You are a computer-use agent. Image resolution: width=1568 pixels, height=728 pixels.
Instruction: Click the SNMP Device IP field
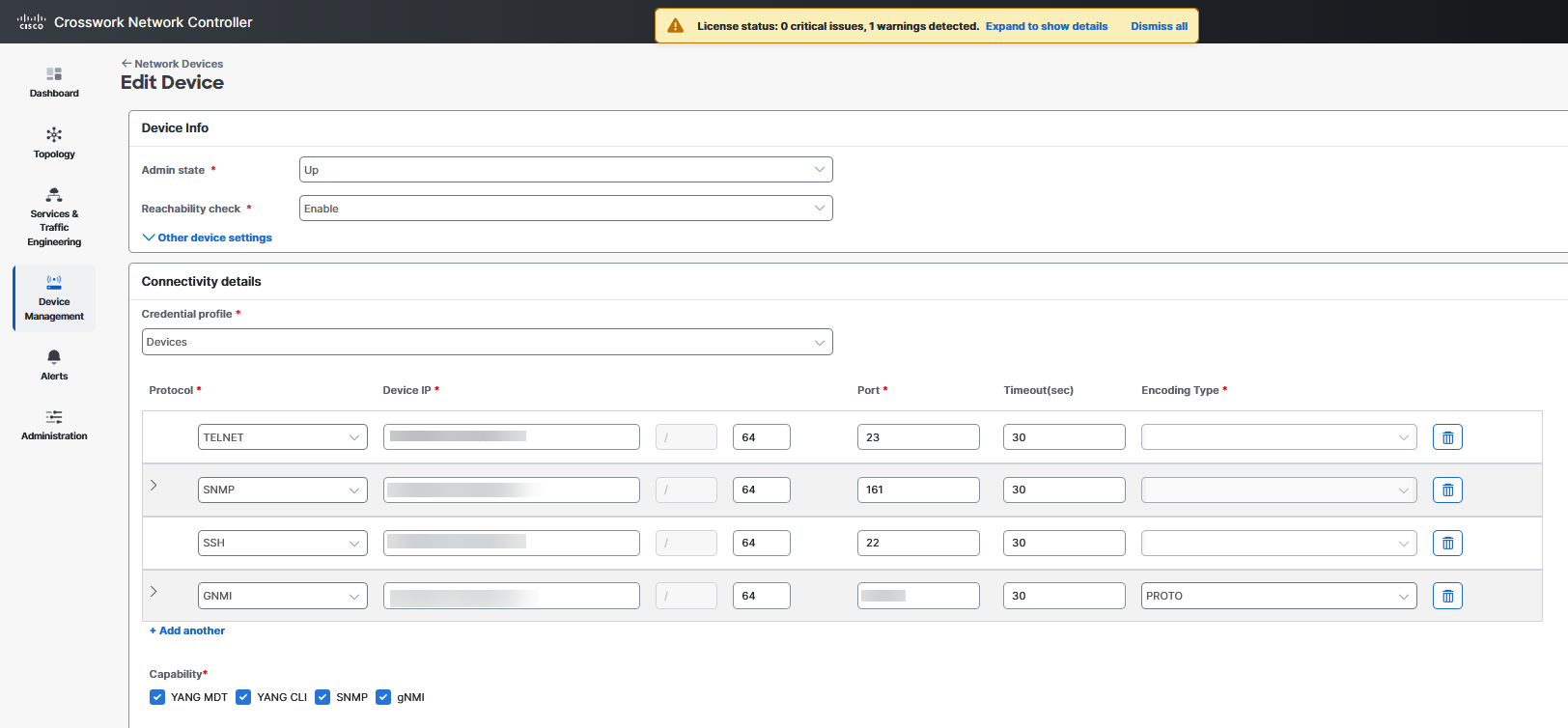tap(512, 490)
